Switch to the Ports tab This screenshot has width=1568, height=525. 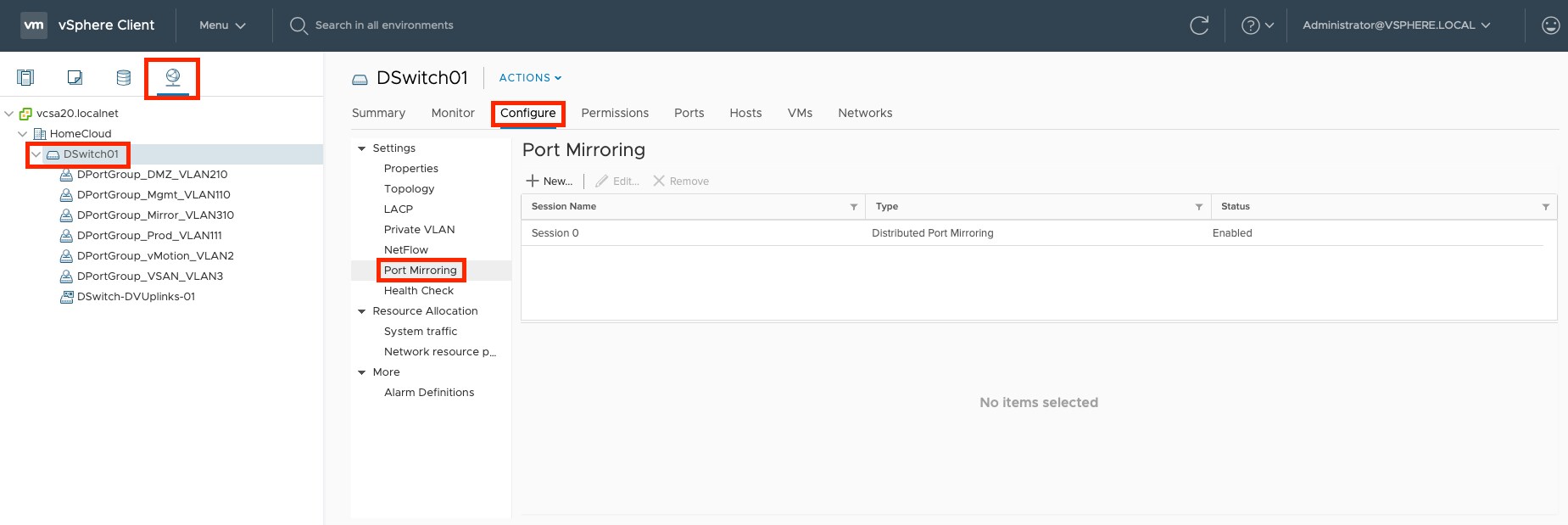[689, 113]
